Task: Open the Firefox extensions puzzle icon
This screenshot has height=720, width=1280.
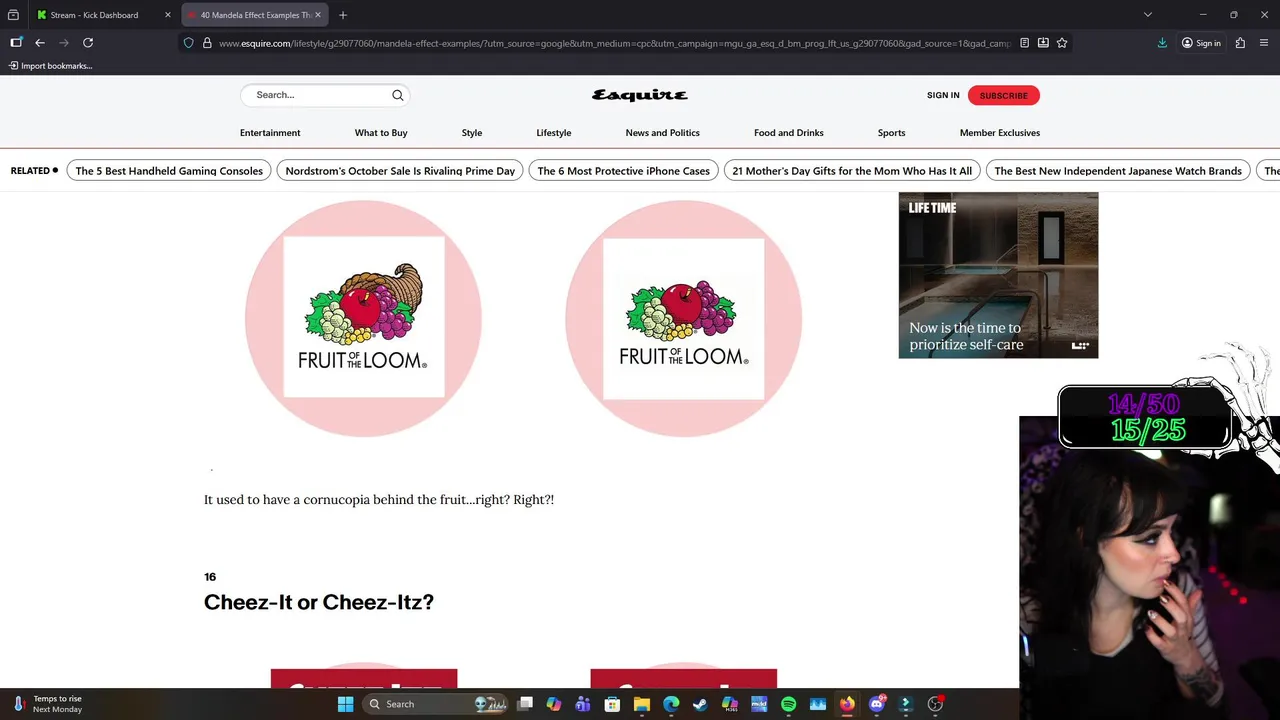Action: coord(1240,43)
